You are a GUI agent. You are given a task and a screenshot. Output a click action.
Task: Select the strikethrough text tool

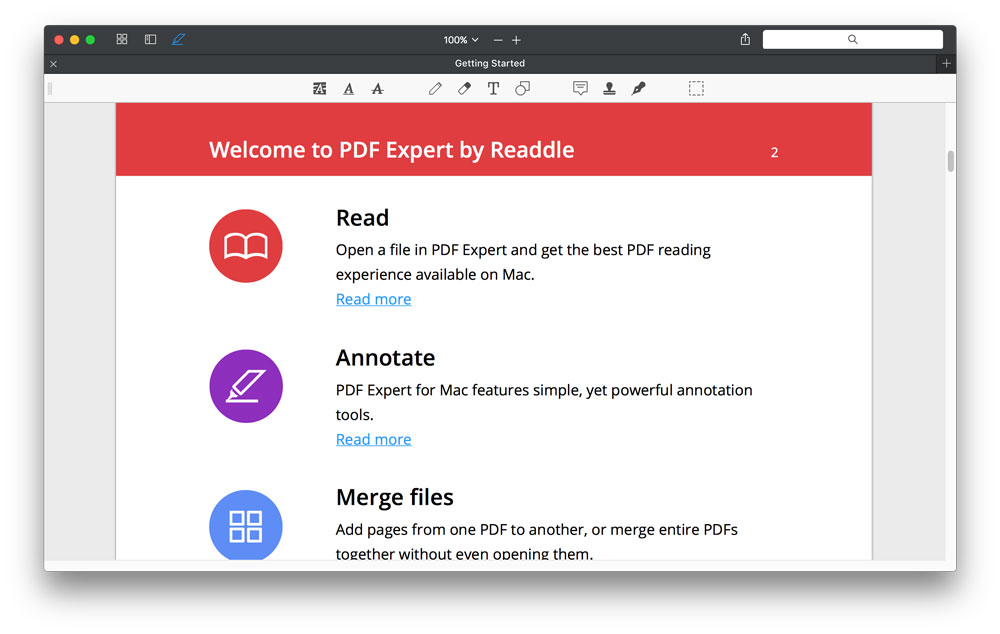click(378, 89)
